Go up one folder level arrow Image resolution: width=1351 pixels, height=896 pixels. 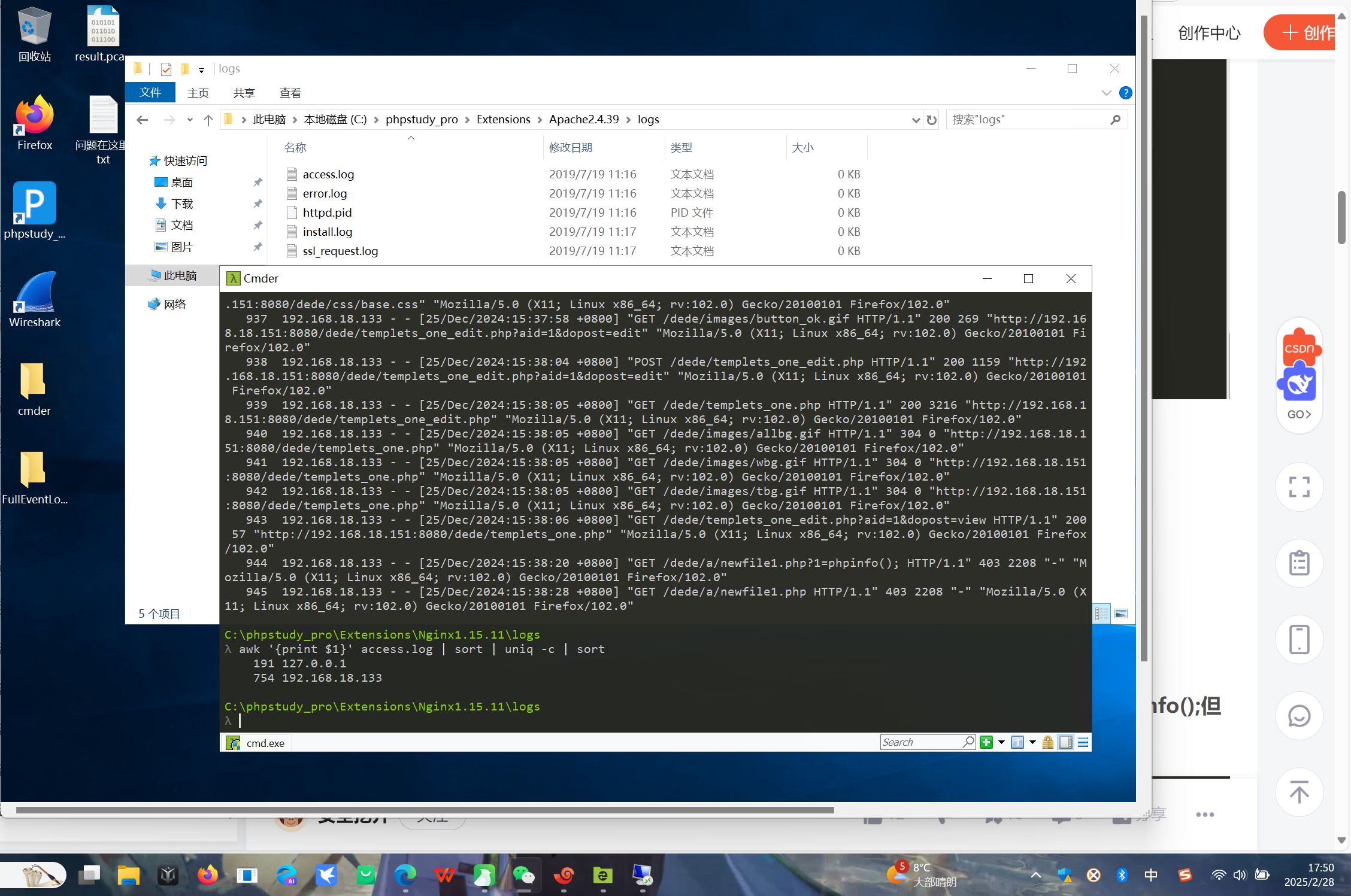[x=208, y=120]
